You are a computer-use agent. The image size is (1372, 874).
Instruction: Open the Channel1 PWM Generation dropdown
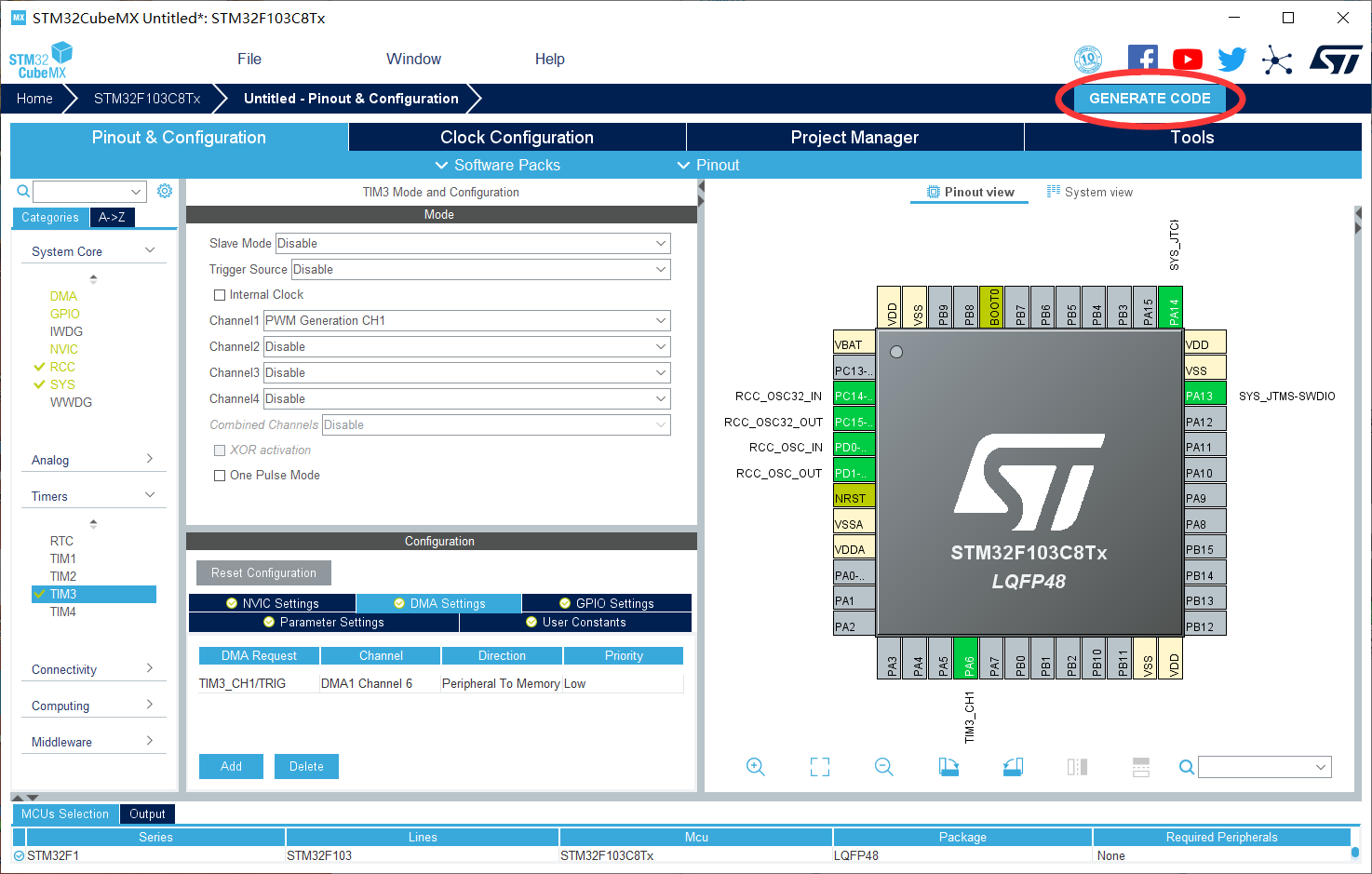467,321
